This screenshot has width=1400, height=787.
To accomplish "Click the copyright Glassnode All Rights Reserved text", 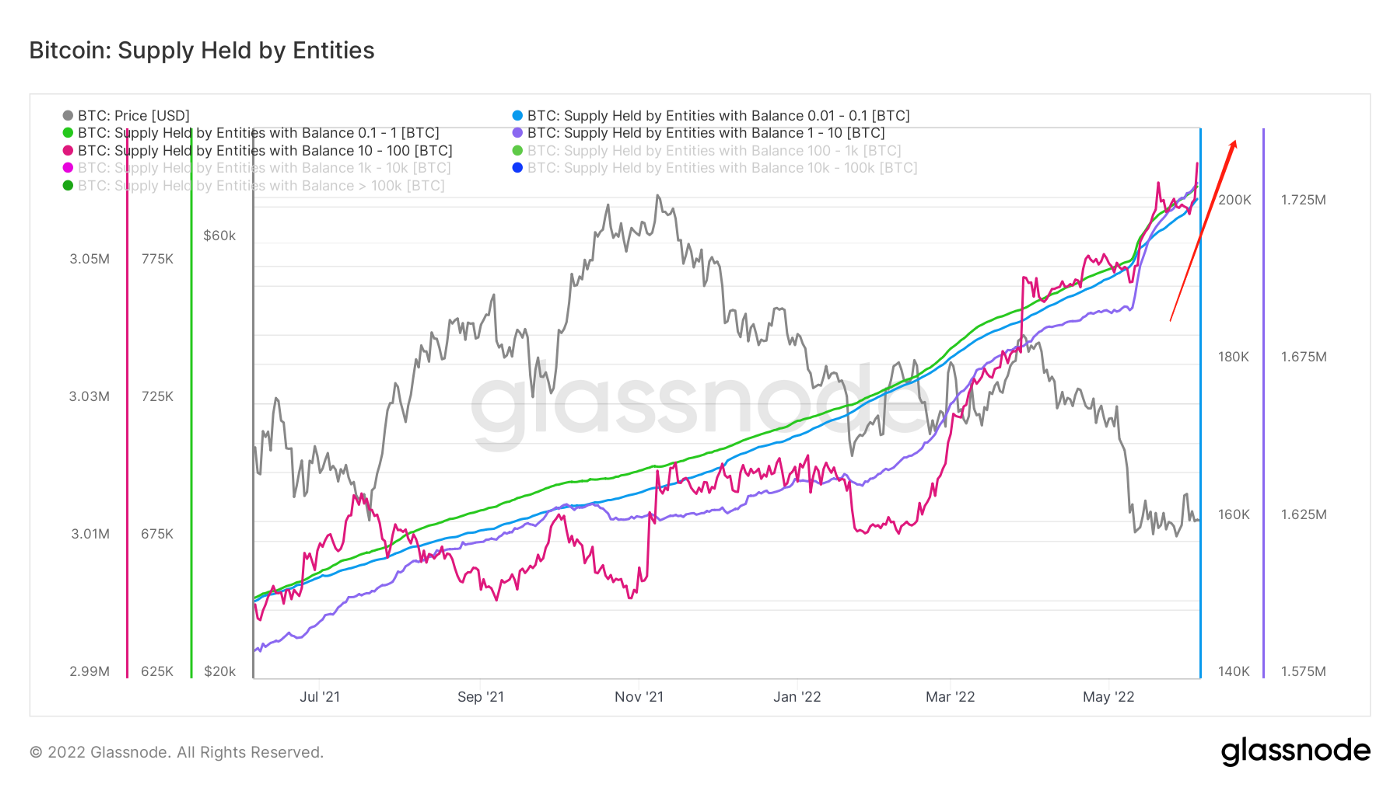I will pos(177,752).
